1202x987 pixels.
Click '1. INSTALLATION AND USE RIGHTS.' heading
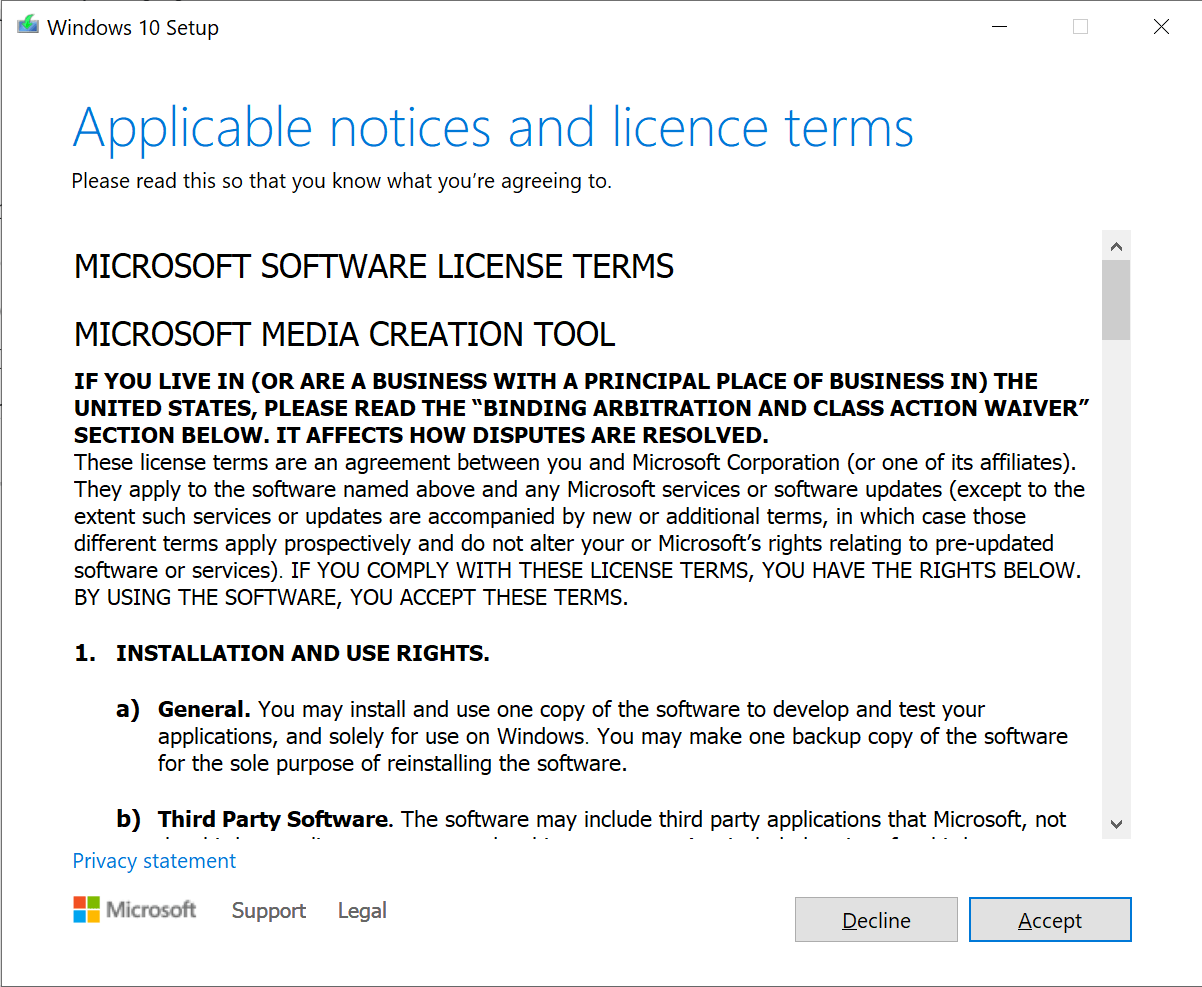(282, 654)
